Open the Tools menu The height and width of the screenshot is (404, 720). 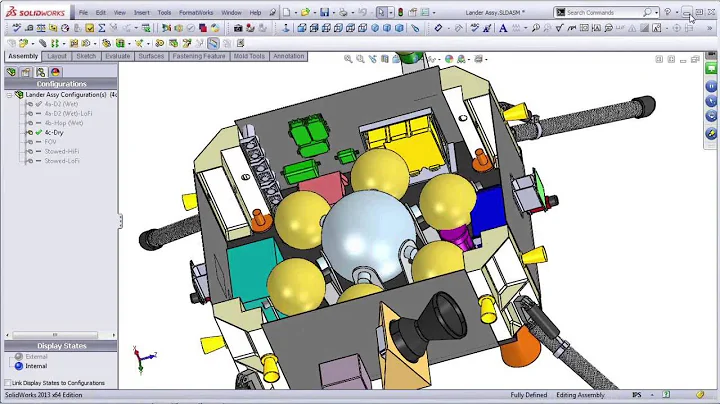point(164,12)
